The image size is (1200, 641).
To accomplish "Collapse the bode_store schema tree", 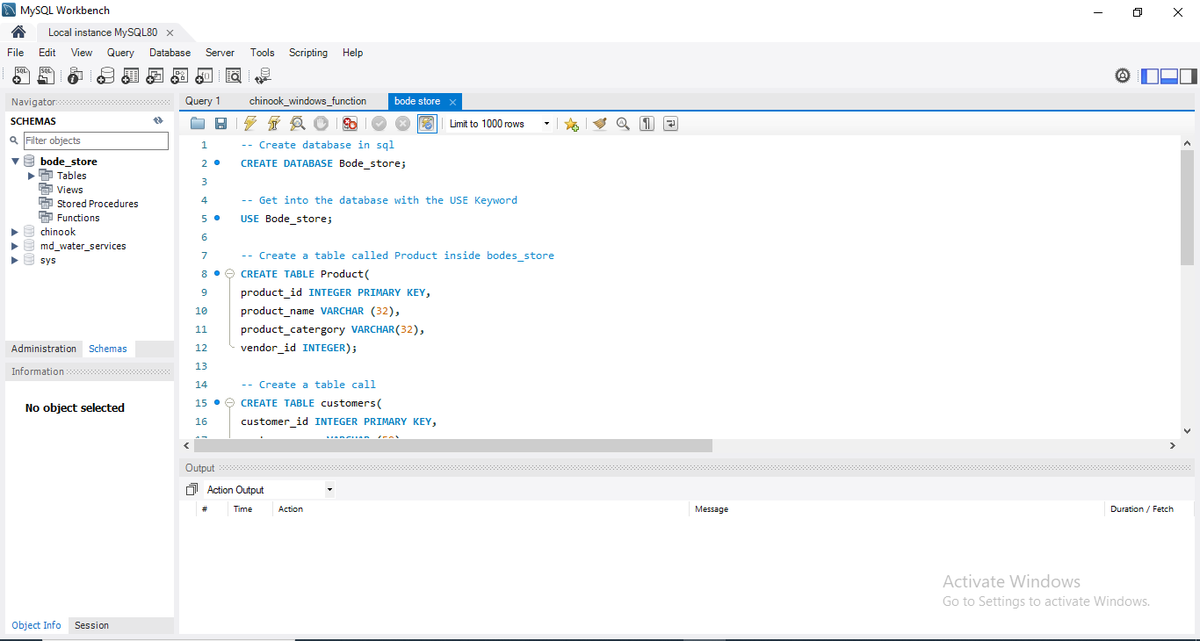I will coord(15,161).
